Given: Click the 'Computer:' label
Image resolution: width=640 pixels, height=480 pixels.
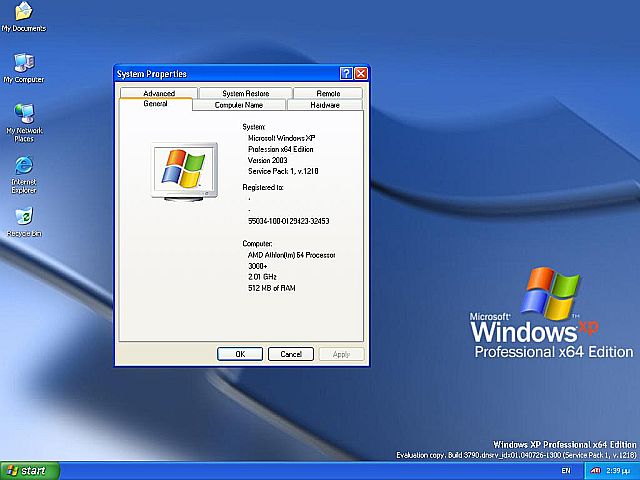Looking at the screenshot, I should click(x=257, y=243).
